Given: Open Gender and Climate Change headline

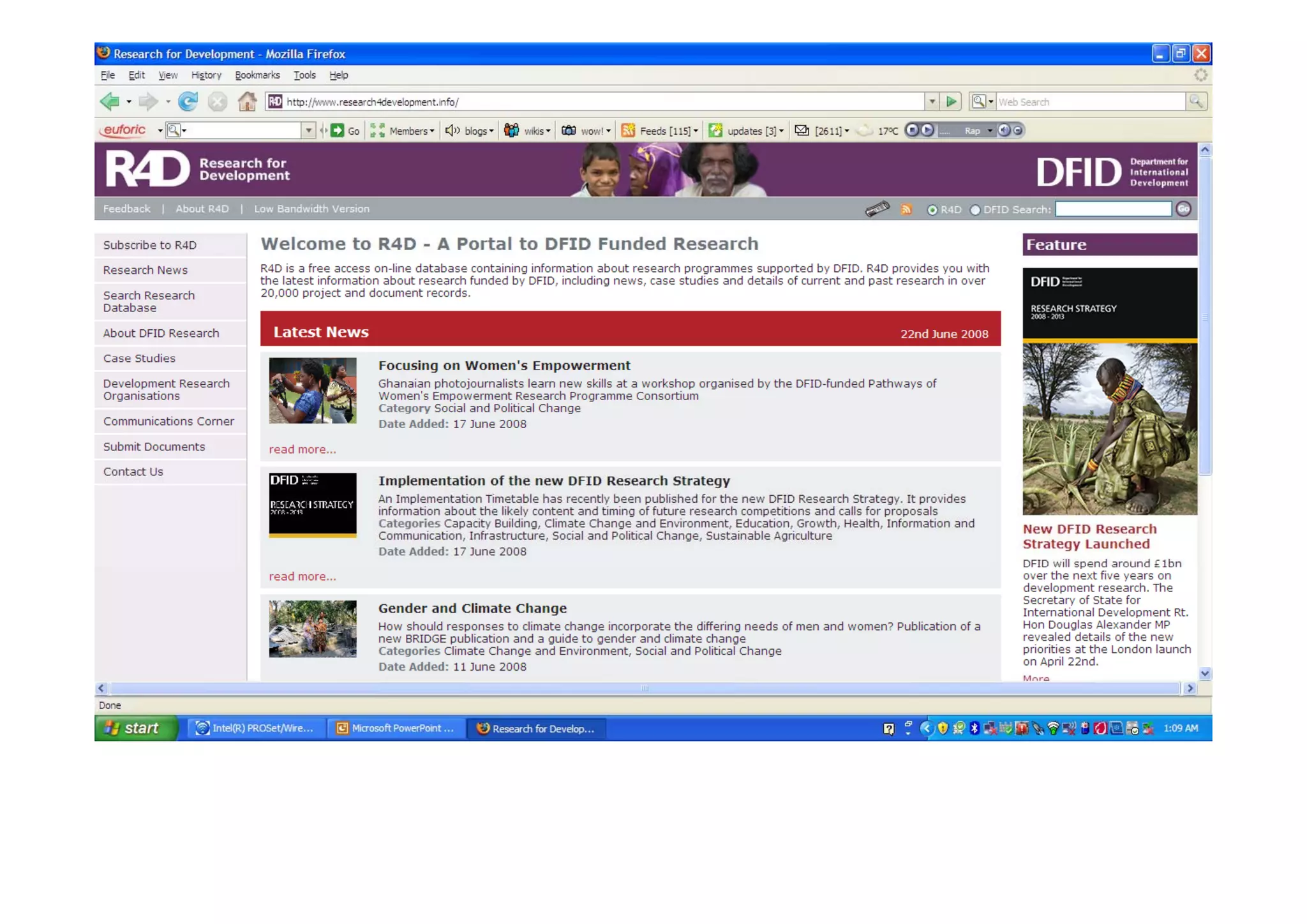Looking at the screenshot, I should pyautogui.click(x=472, y=608).
